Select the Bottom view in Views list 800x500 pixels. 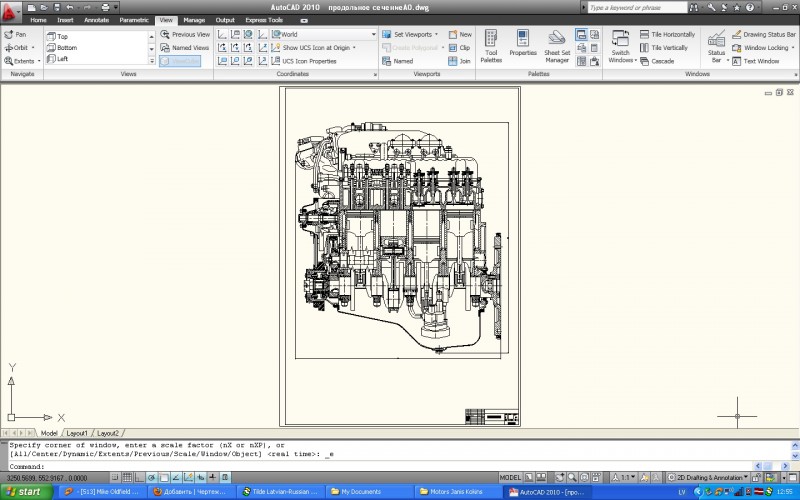[97, 47]
